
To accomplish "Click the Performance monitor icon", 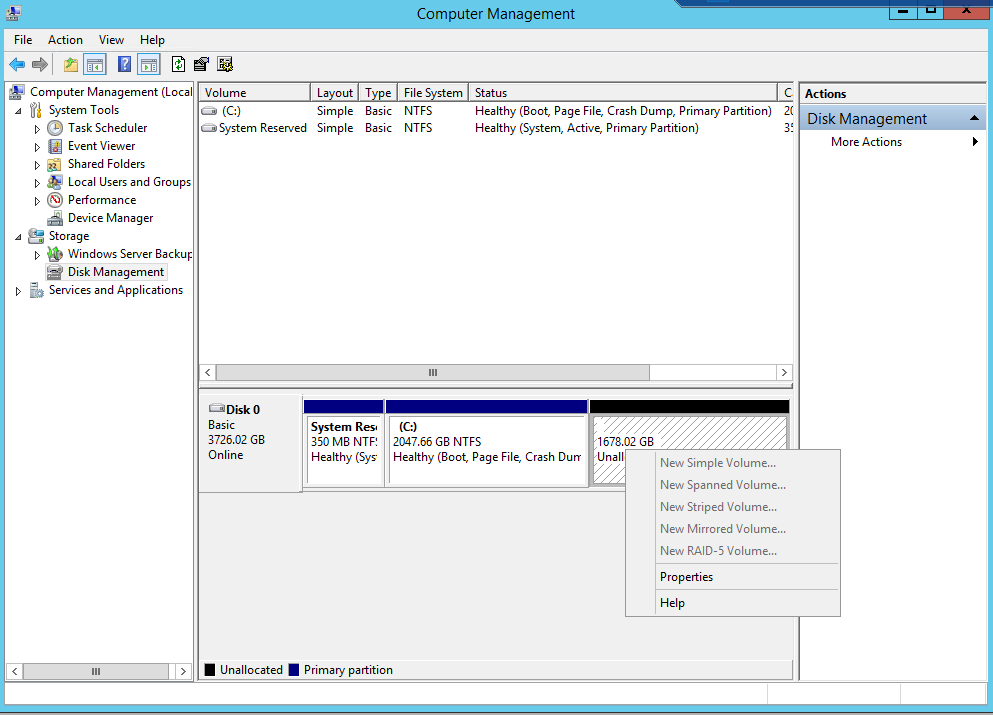I will point(56,200).
